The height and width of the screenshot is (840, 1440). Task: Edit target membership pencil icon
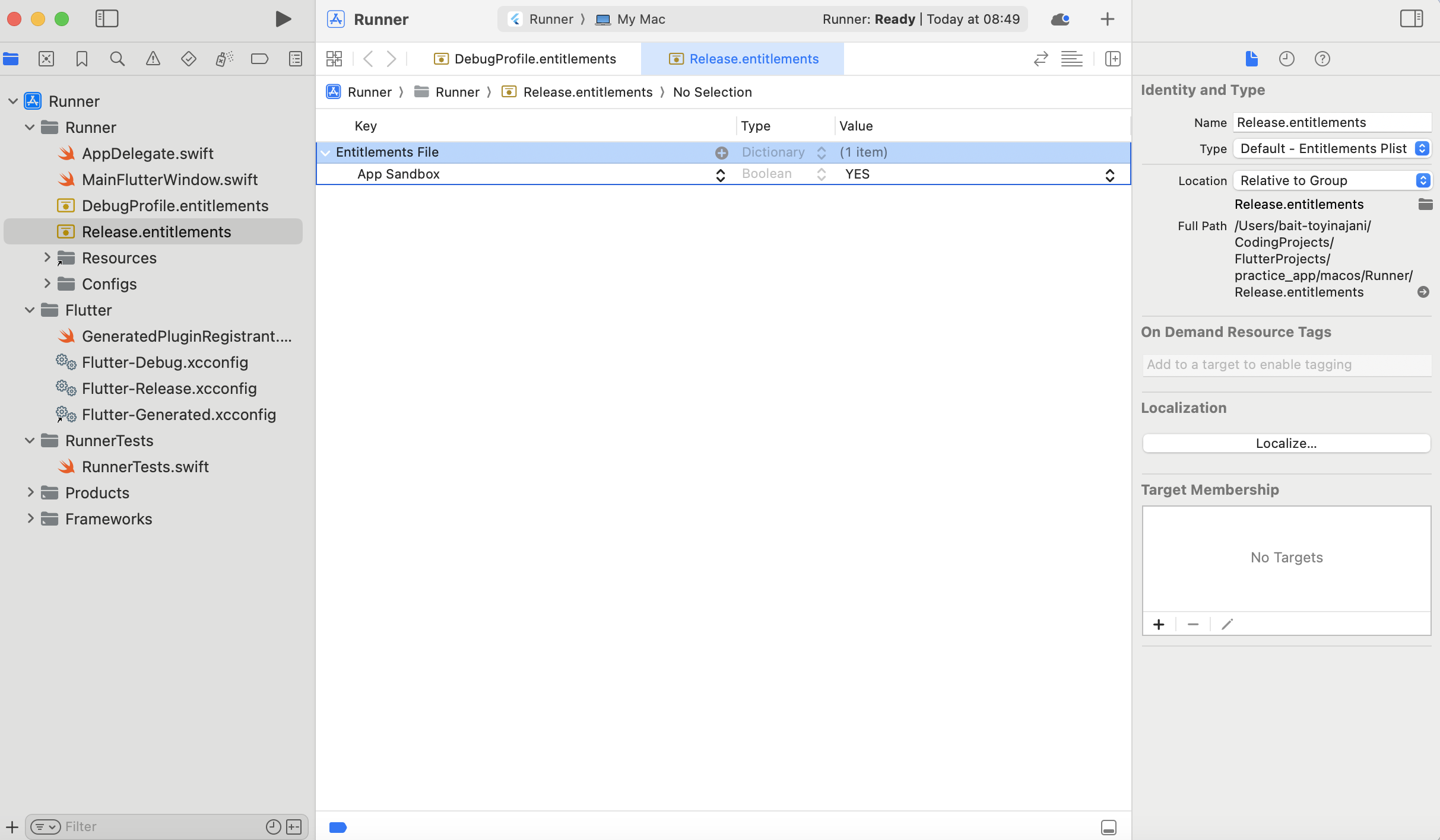(1228, 624)
